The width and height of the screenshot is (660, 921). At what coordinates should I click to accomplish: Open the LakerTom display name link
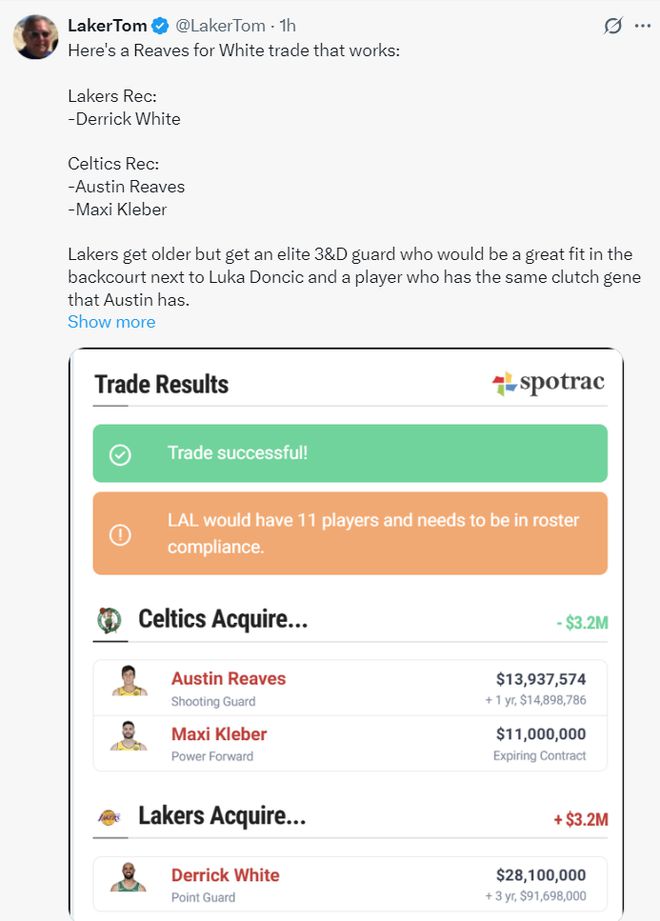[105, 26]
